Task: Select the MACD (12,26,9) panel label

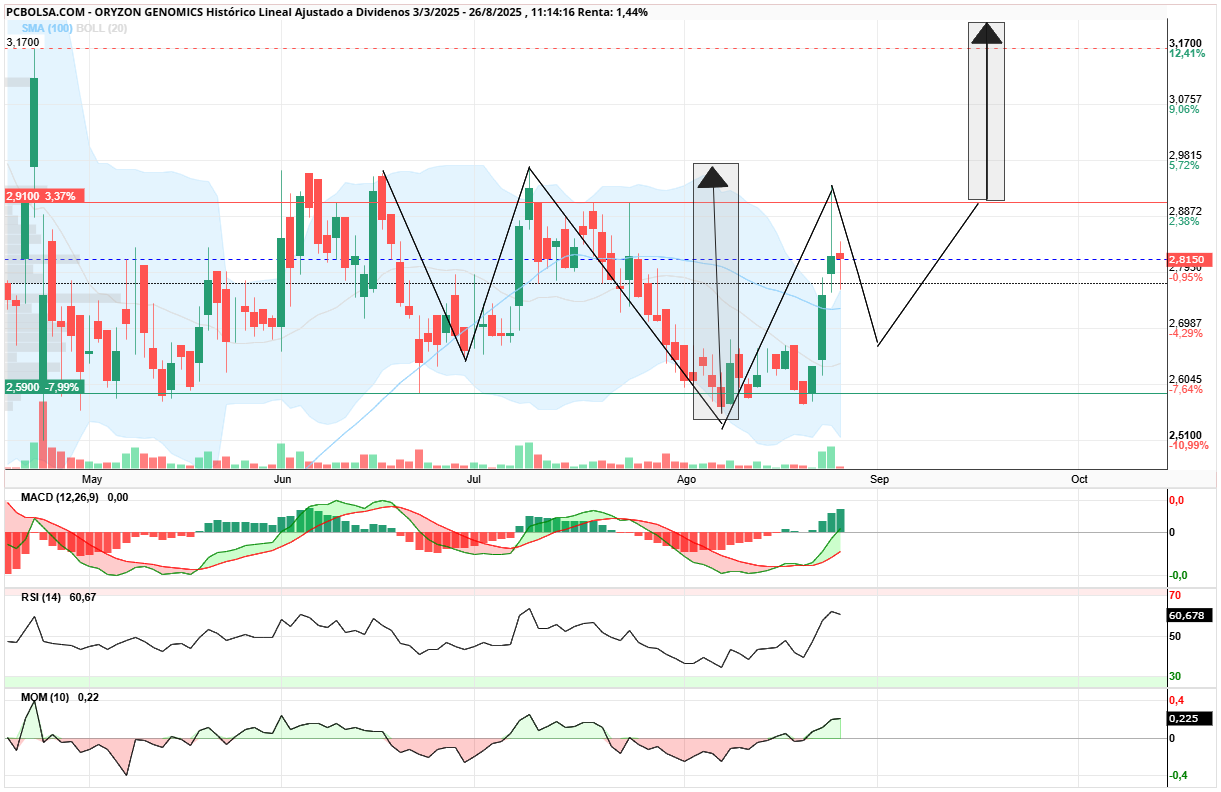Action: [x=59, y=497]
